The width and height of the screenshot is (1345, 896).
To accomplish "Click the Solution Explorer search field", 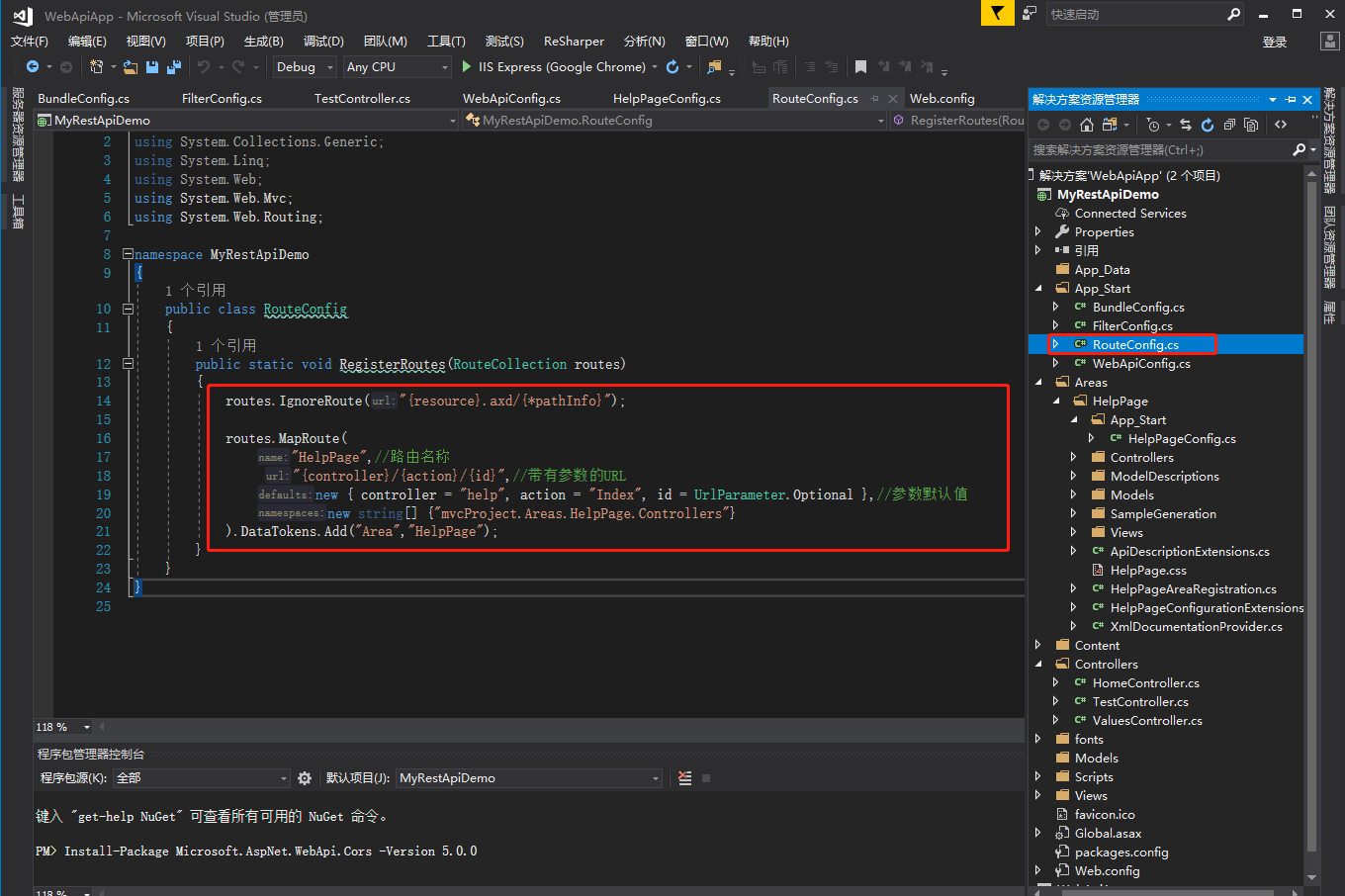I will 1159,149.
